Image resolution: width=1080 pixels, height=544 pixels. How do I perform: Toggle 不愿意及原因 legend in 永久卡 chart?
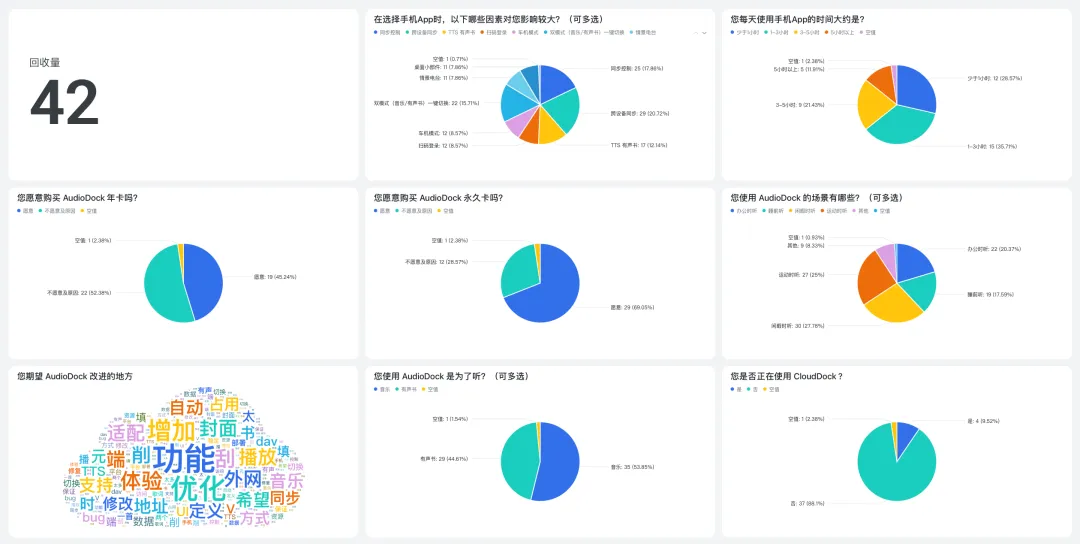point(415,210)
